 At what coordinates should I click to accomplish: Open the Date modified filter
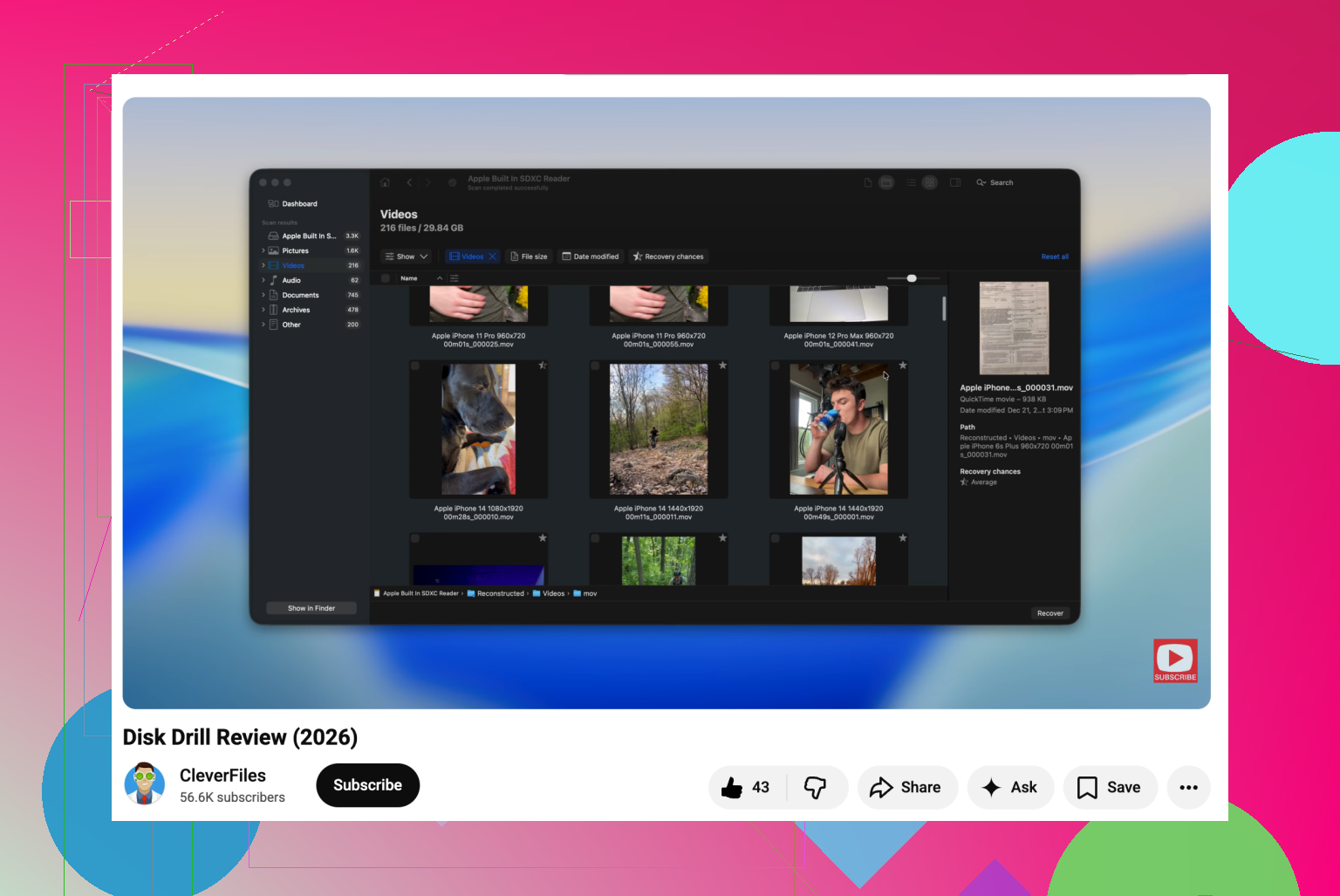click(x=591, y=256)
